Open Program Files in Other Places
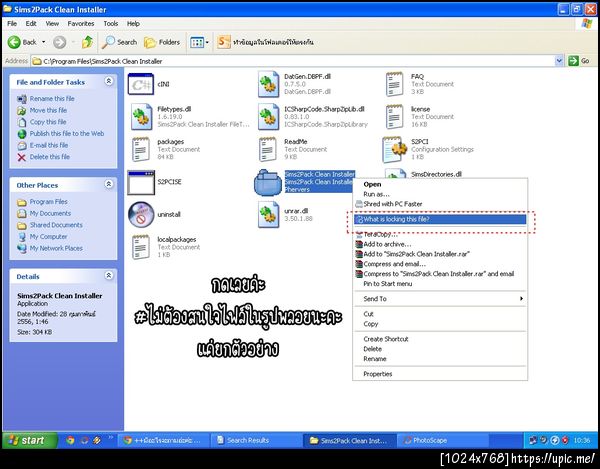600x469 pixels. click(x=48, y=202)
